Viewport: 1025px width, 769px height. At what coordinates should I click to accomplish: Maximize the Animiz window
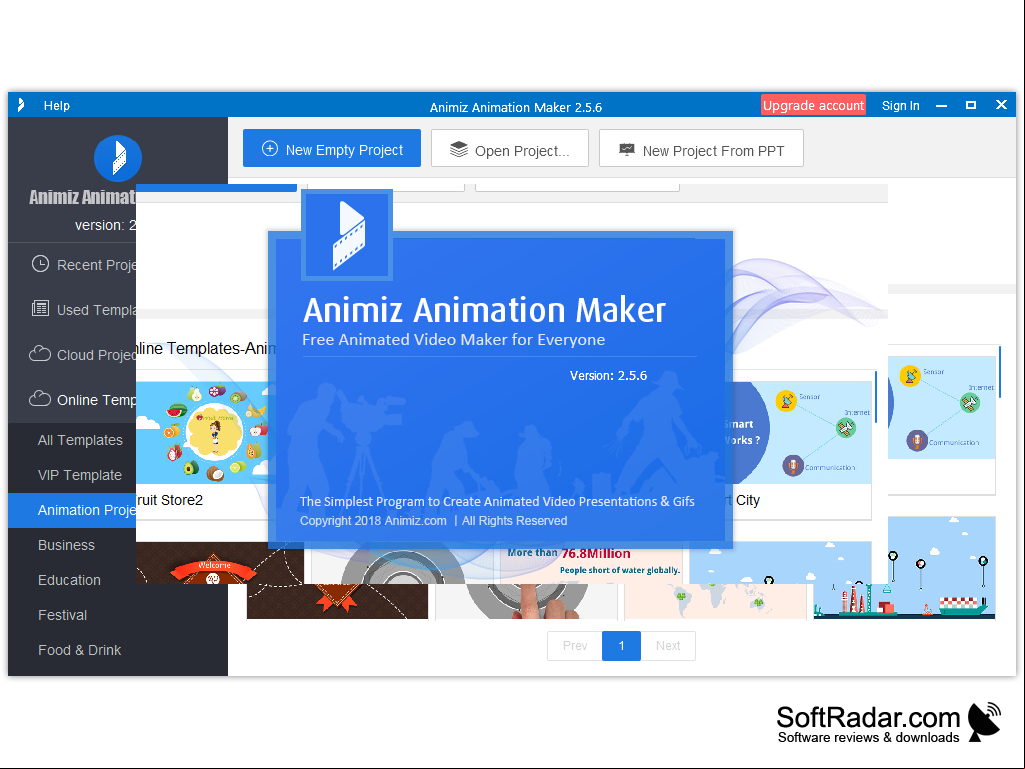point(971,105)
